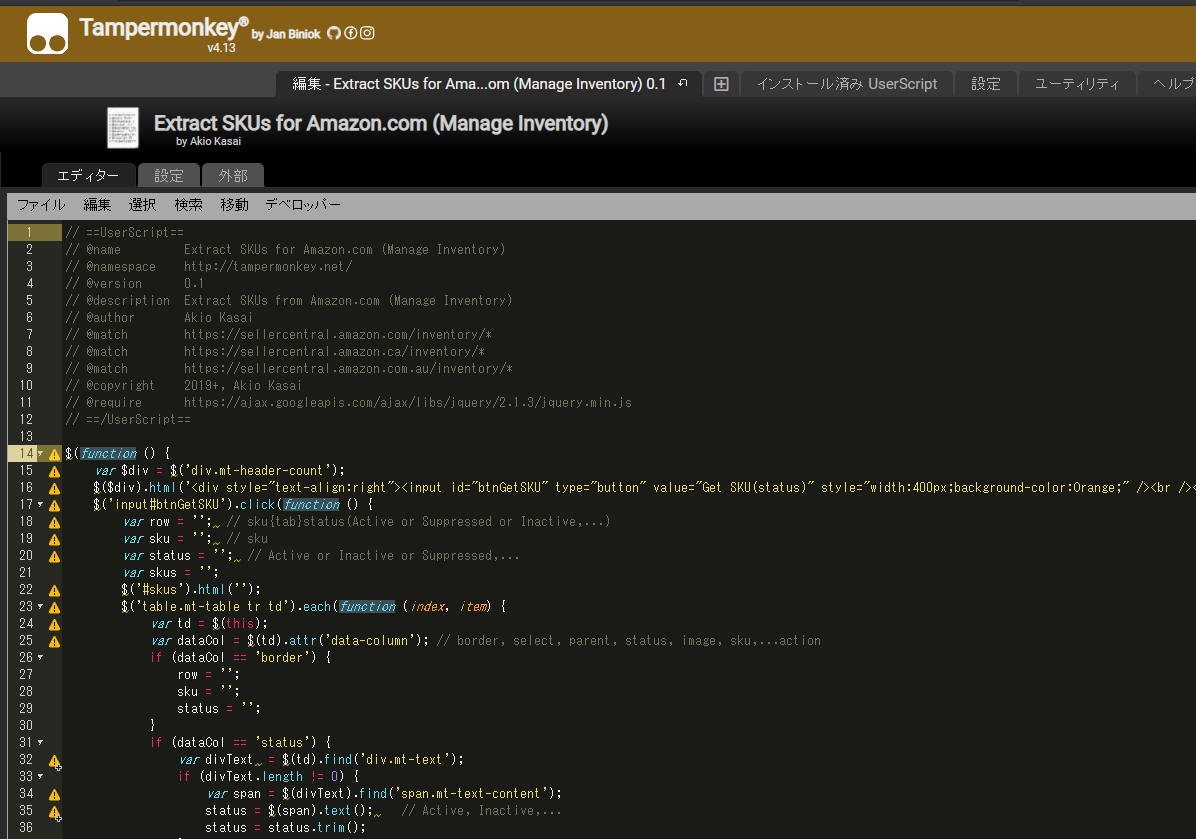The width and height of the screenshot is (1196, 839).
Task: Click the '// ==UserScript==' comment line
Action: click(124, 232)
